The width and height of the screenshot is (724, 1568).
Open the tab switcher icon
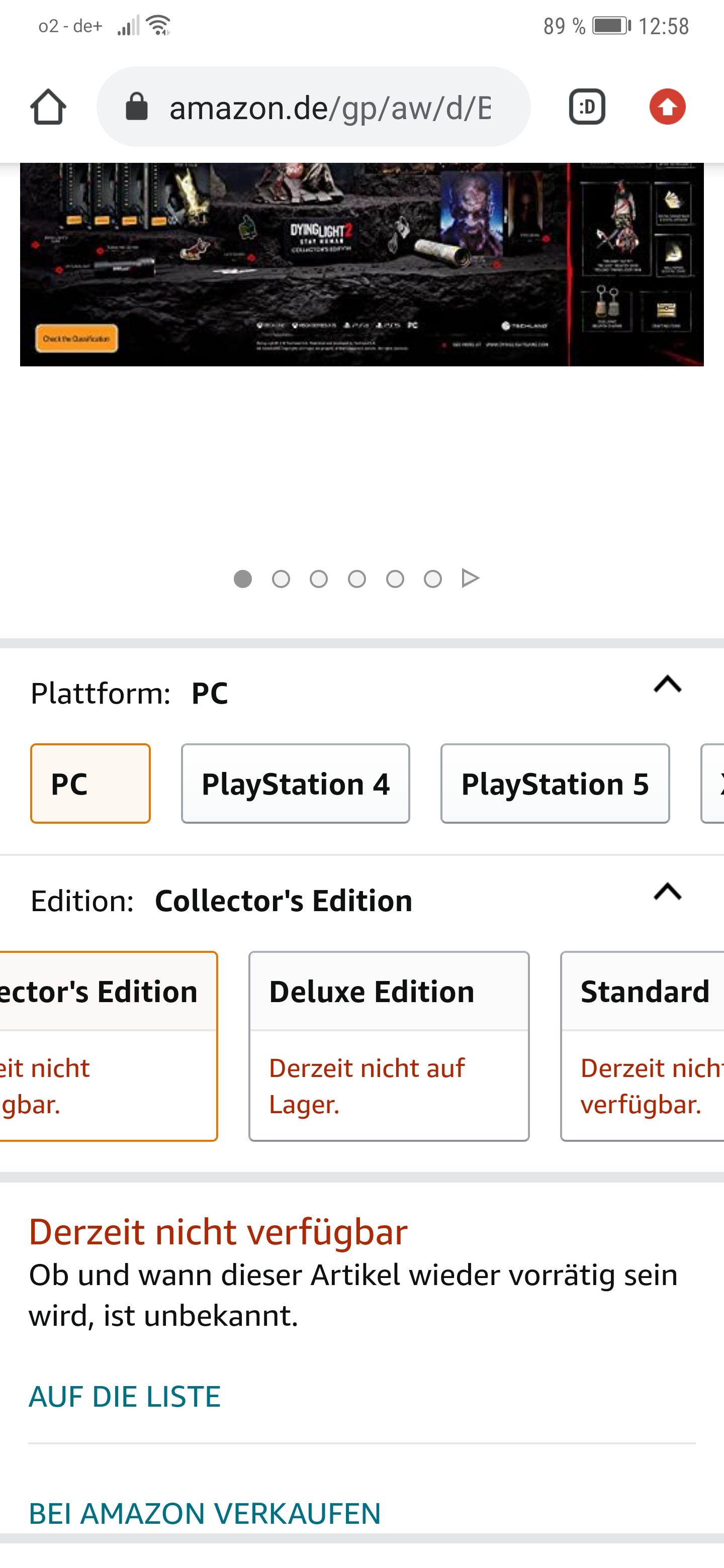pos(587,107)
